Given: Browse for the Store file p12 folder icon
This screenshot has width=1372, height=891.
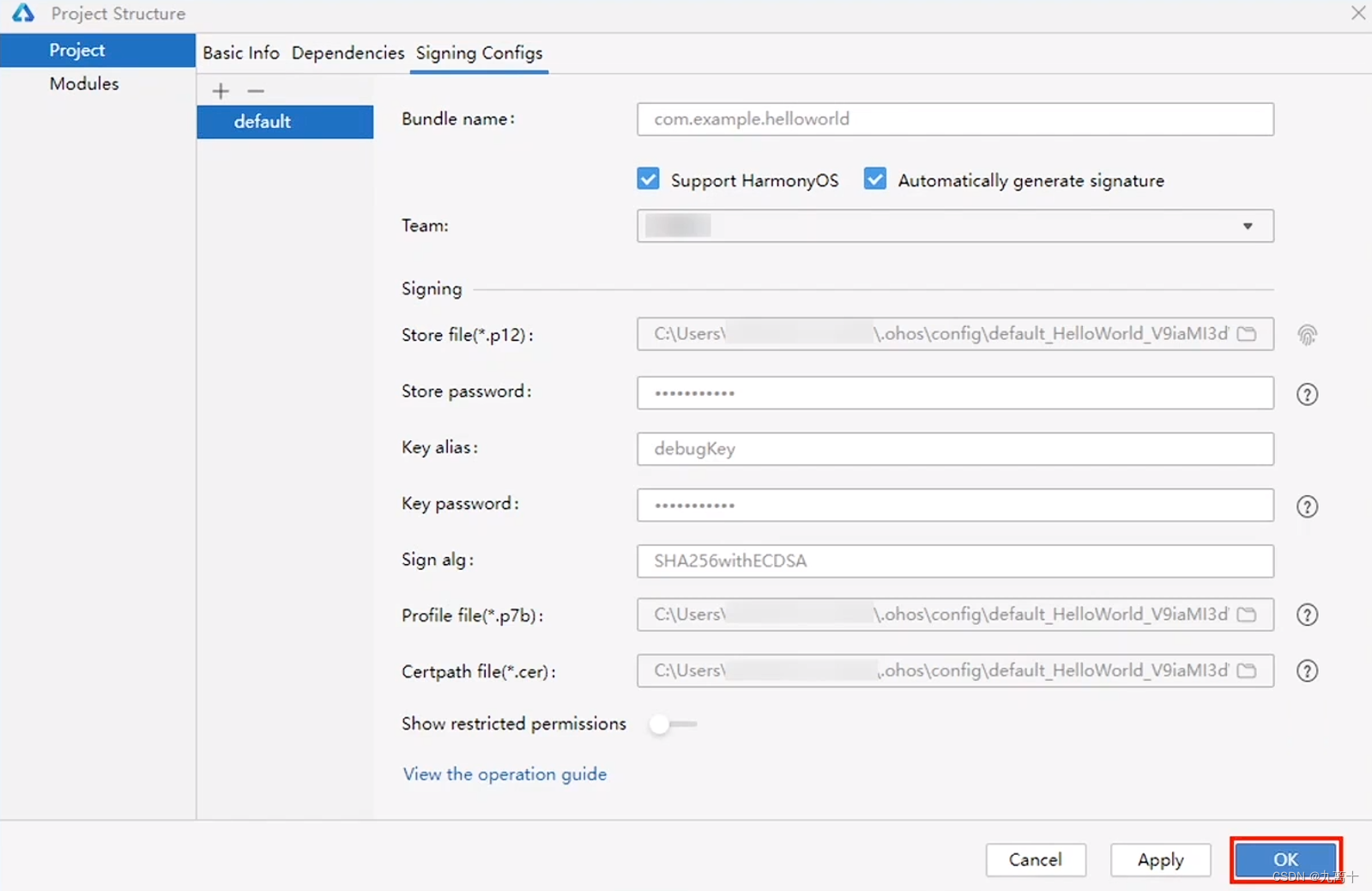Looking at the screenshot, I should tap(1247, 334).
